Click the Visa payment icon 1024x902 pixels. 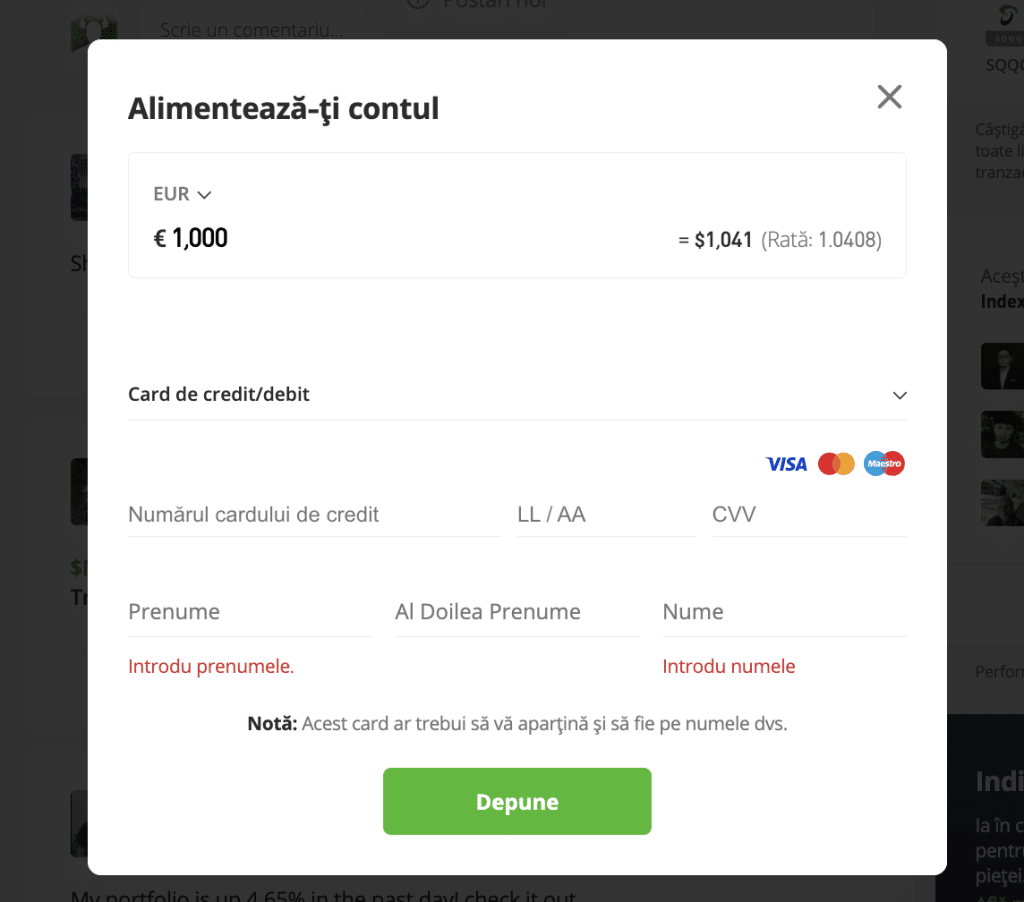coord(786,463)
